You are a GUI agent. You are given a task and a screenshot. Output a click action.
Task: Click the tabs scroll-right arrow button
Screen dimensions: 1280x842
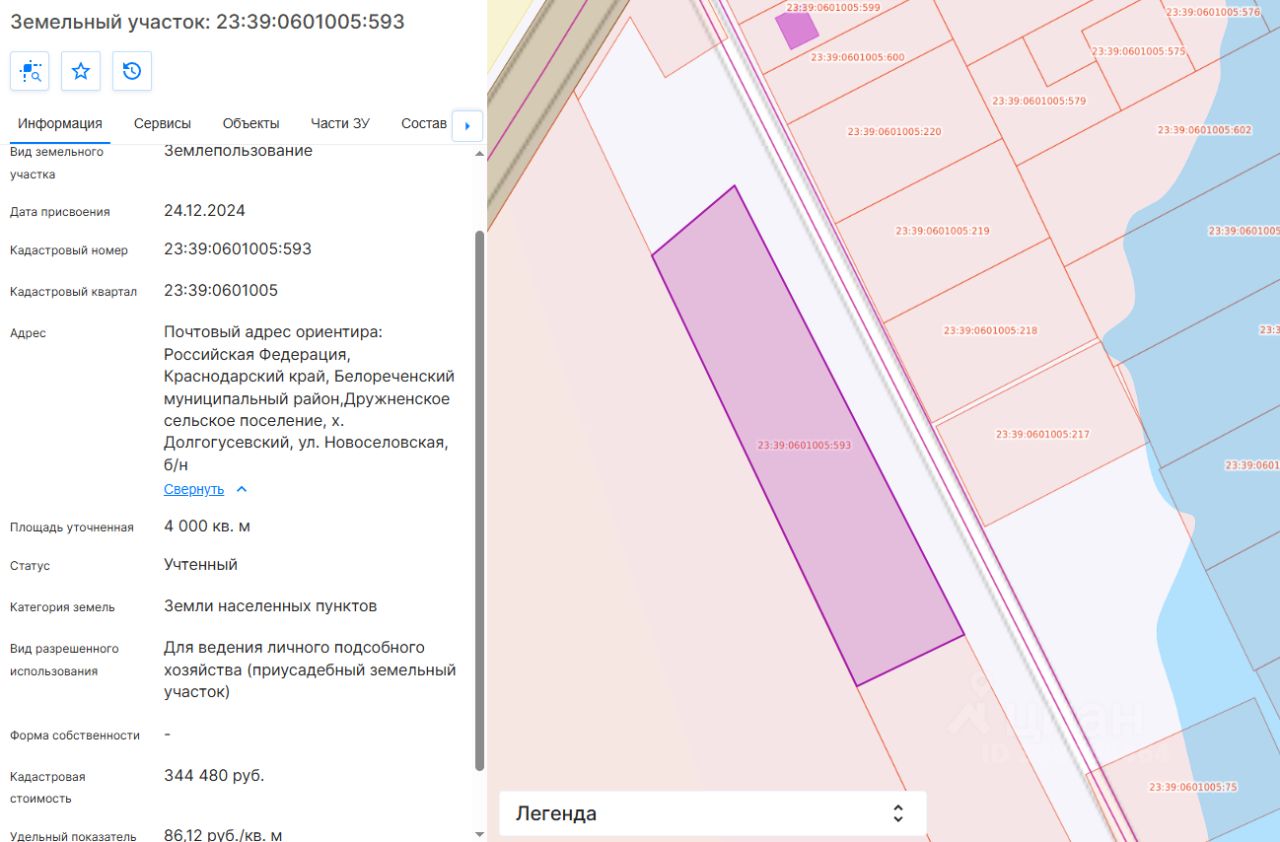click(x=467, y=126)
